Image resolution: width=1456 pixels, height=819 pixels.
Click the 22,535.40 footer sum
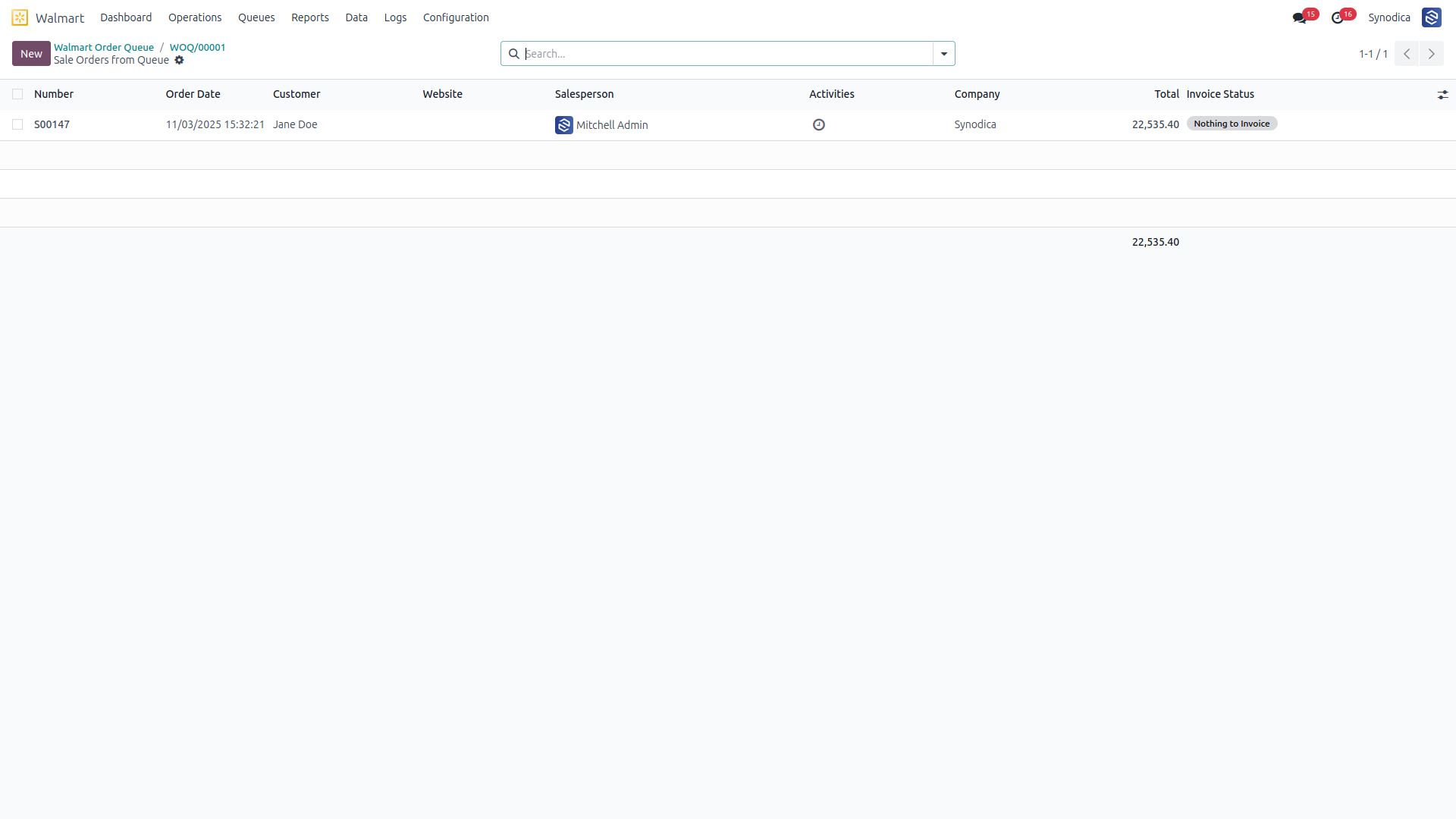[x=1156, y=242]
